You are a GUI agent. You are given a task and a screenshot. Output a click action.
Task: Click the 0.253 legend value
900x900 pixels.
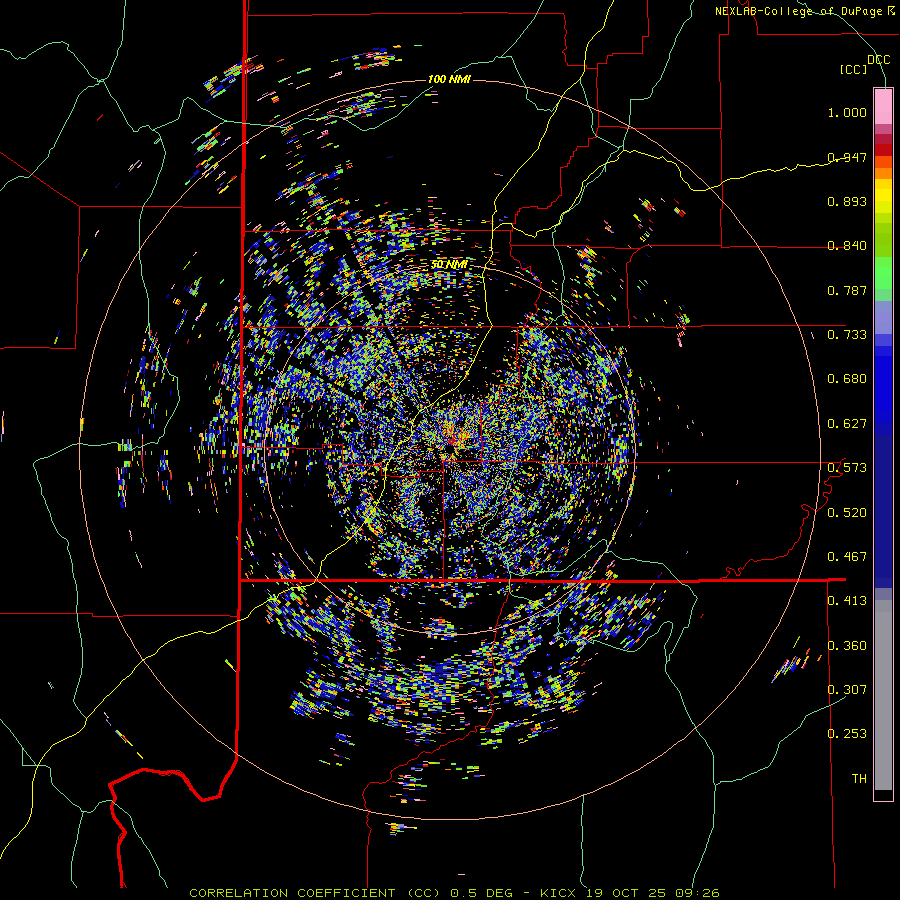[847, 734]
